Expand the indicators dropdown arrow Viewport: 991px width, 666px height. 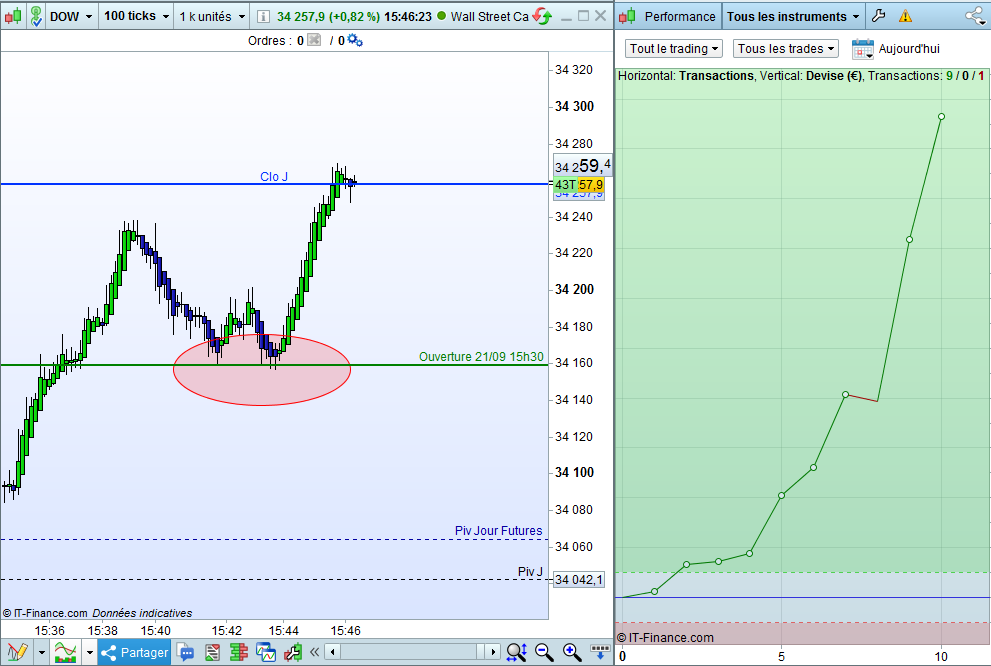click(x=90, y=652)
